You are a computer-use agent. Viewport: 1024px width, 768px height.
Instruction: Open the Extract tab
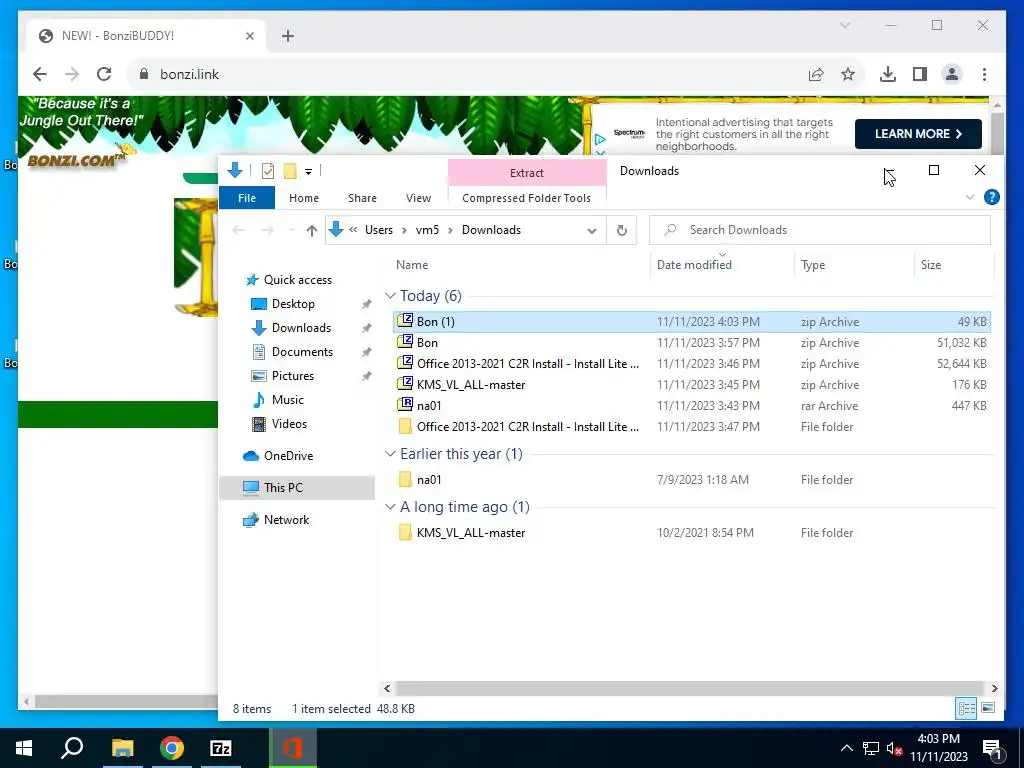(526, 173)
